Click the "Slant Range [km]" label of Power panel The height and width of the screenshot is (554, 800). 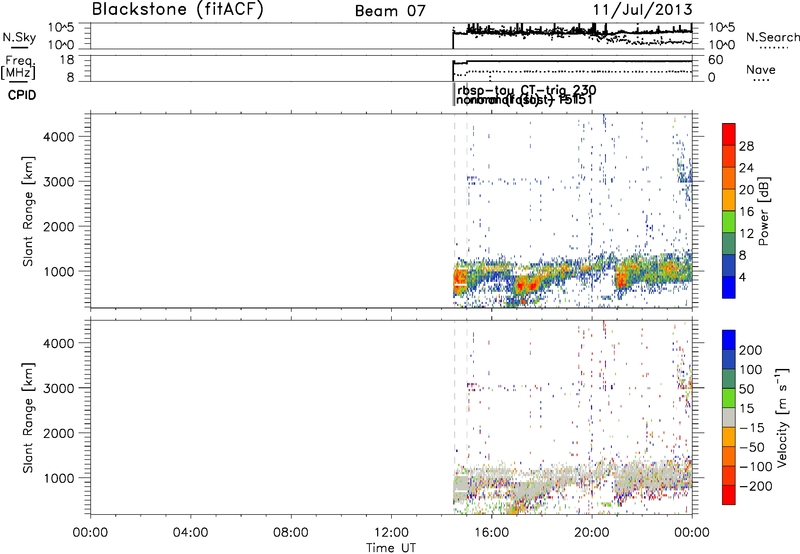click(28, 211)
